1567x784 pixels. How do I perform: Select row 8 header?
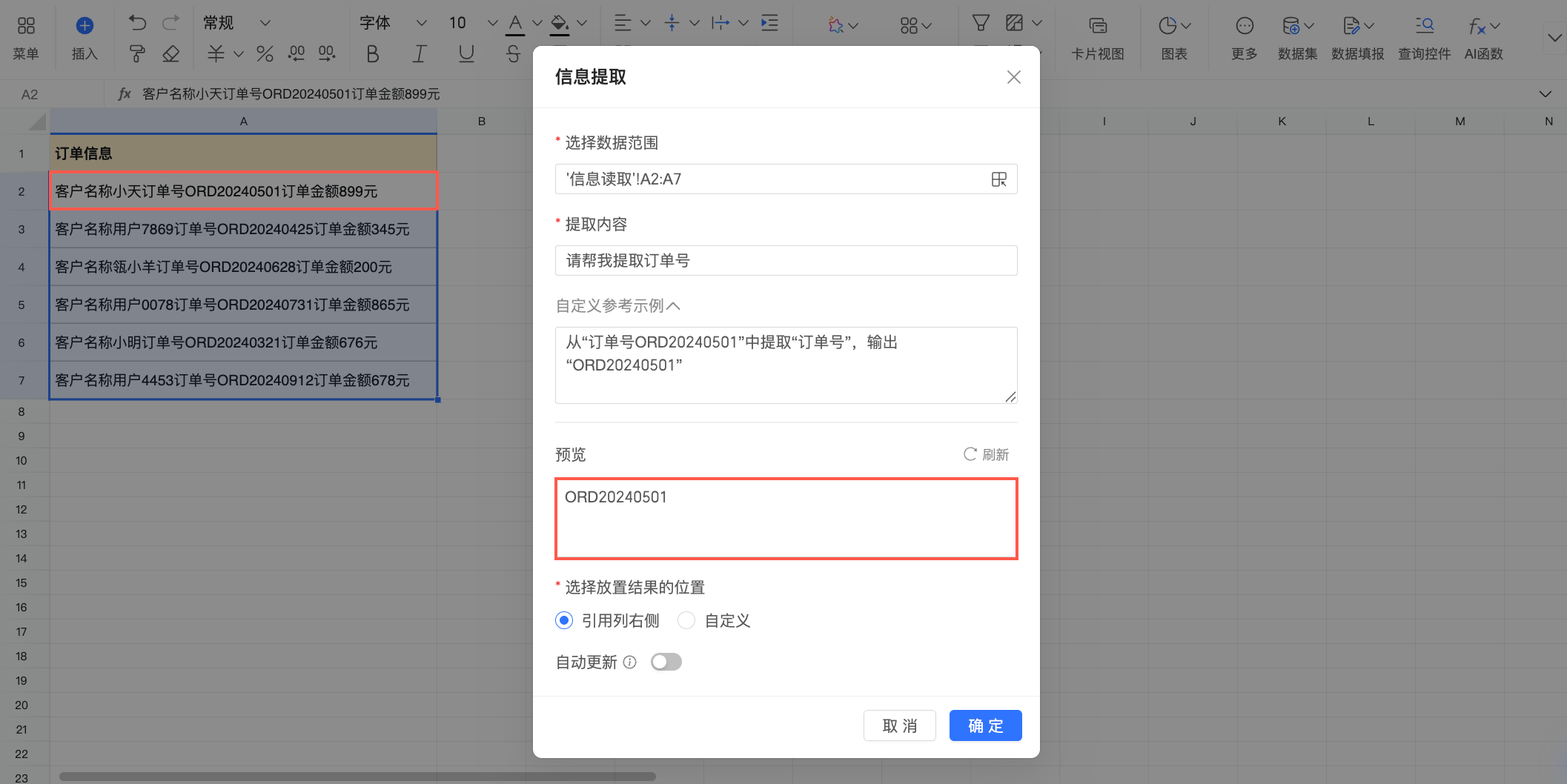(21, 411)
